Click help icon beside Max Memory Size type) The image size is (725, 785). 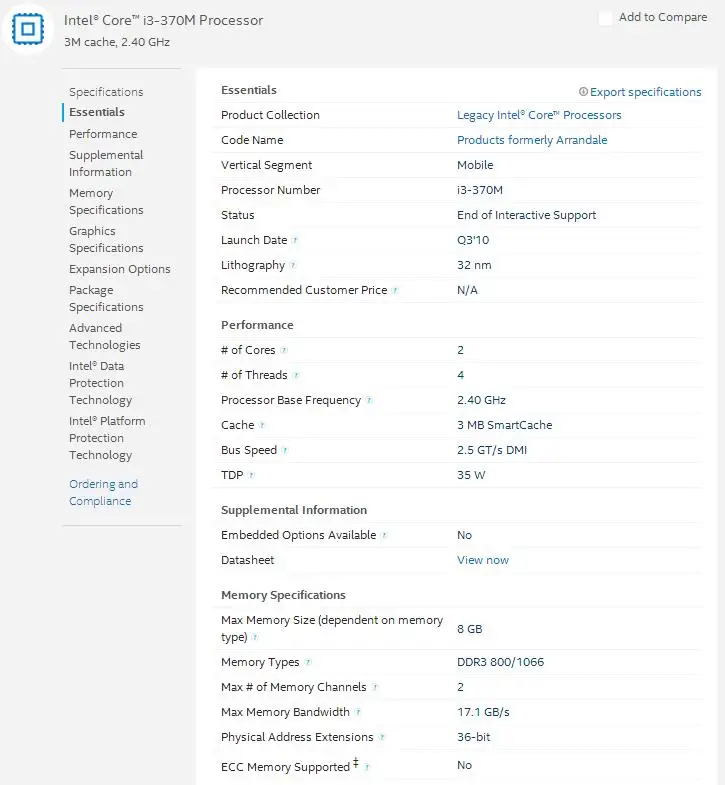(255, 637)
